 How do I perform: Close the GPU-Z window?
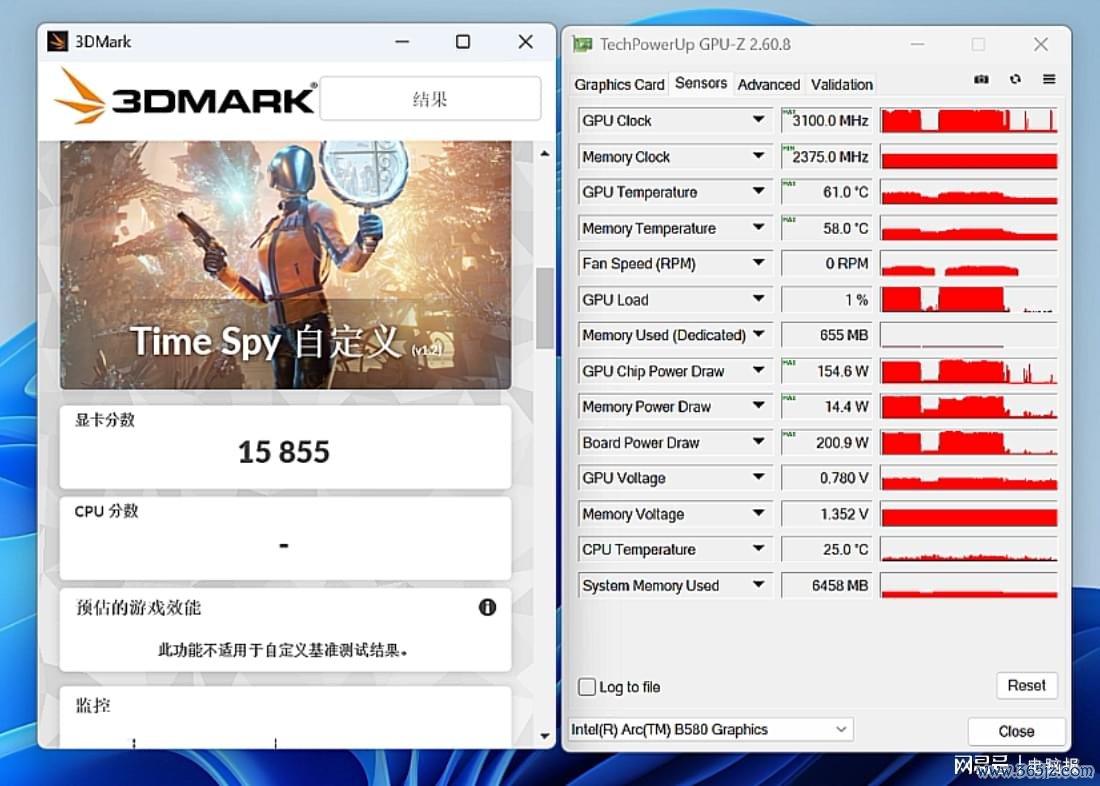(x=1040, y=45)
